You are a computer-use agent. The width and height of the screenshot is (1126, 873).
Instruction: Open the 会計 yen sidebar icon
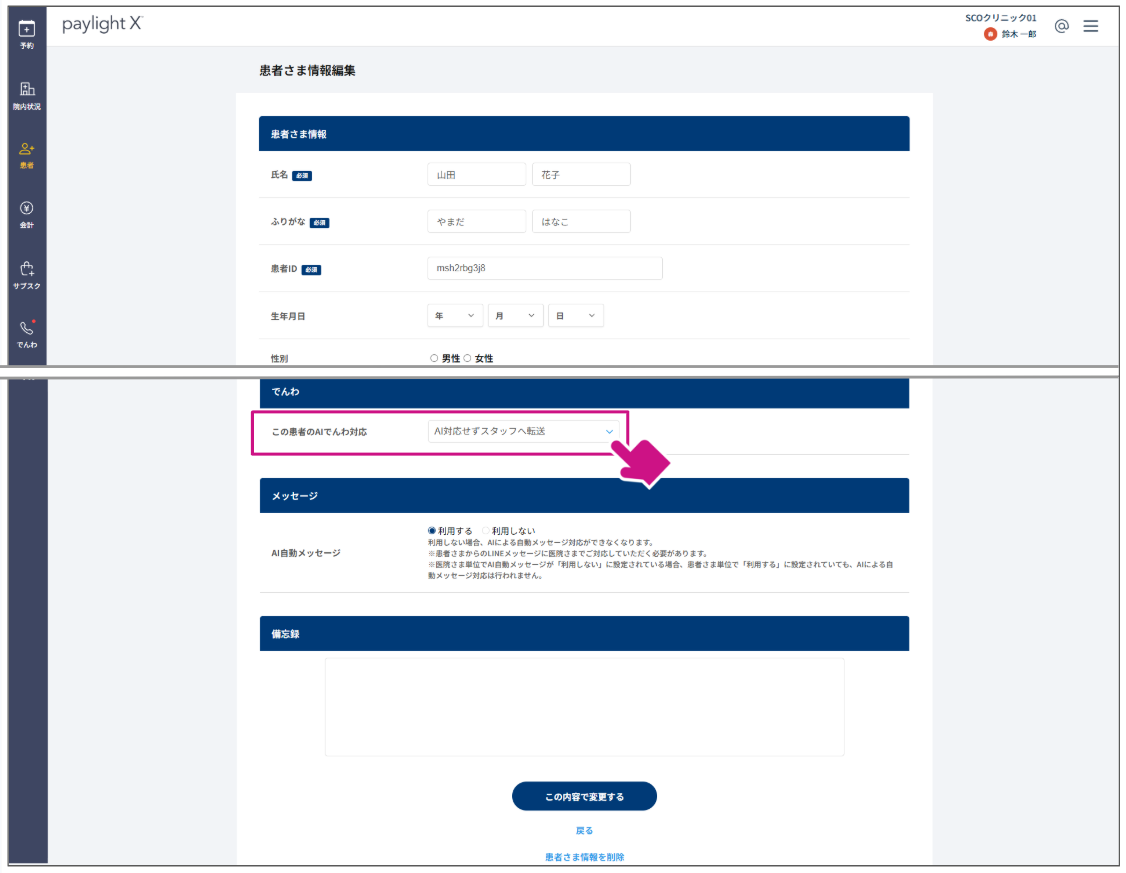point(27,214)
